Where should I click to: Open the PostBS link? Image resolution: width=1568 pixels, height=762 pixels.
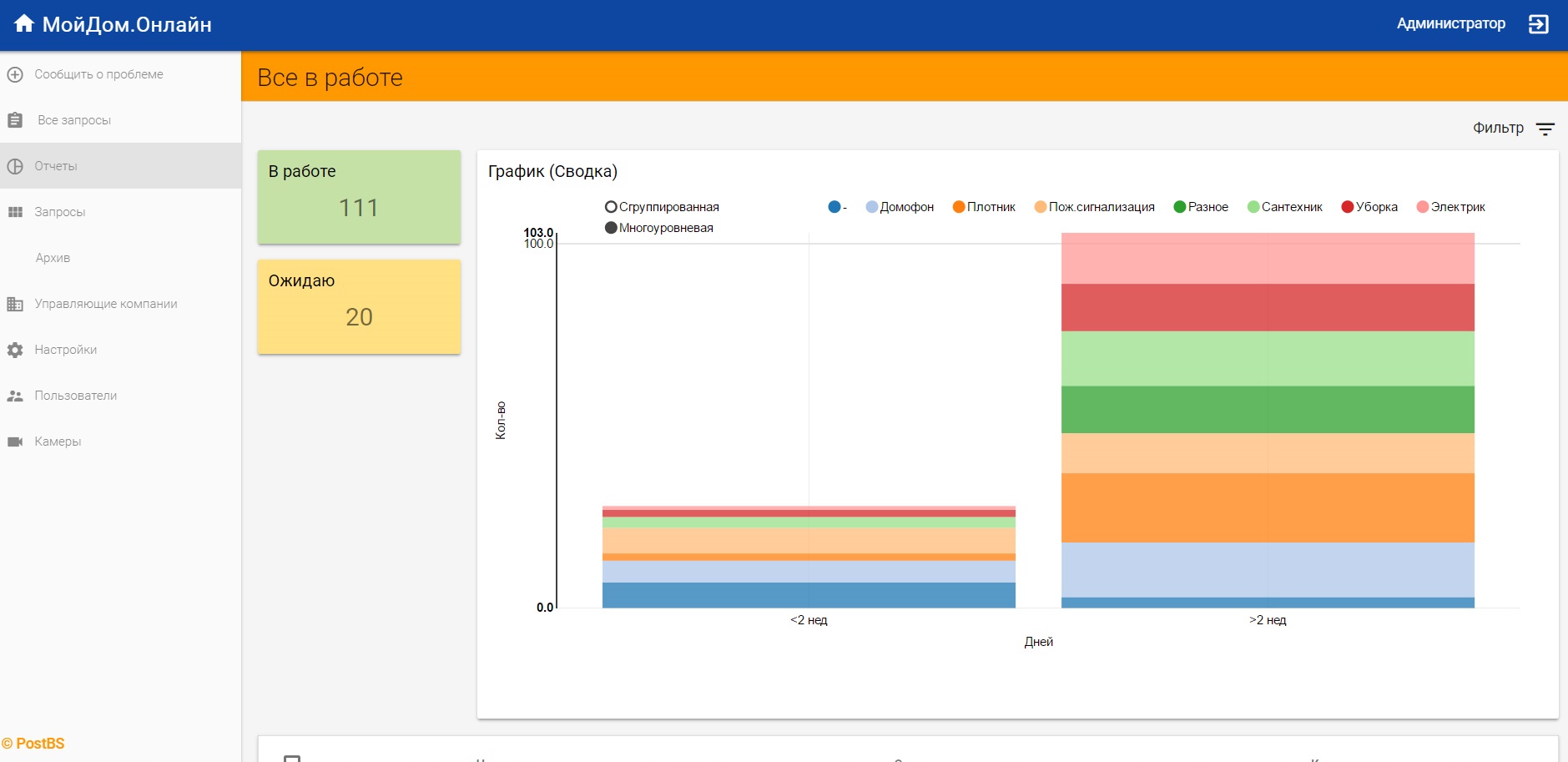pyautogui.click(x=33, y=743)
